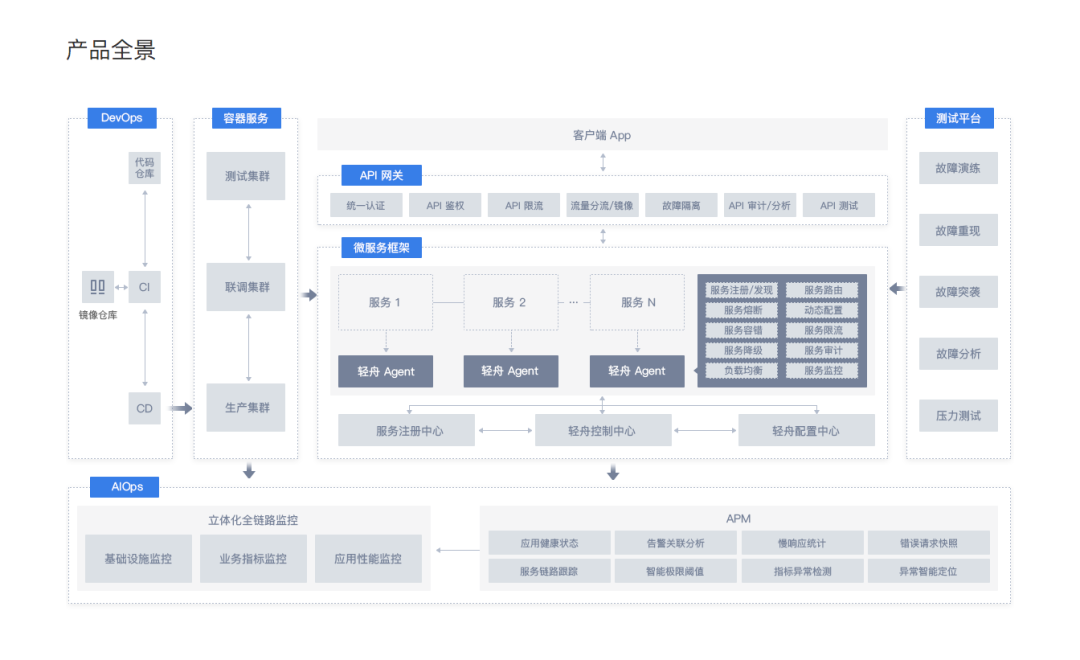Open the 业务指标监控 block
Screen dimensions: 1080x660
coord(253,559)
